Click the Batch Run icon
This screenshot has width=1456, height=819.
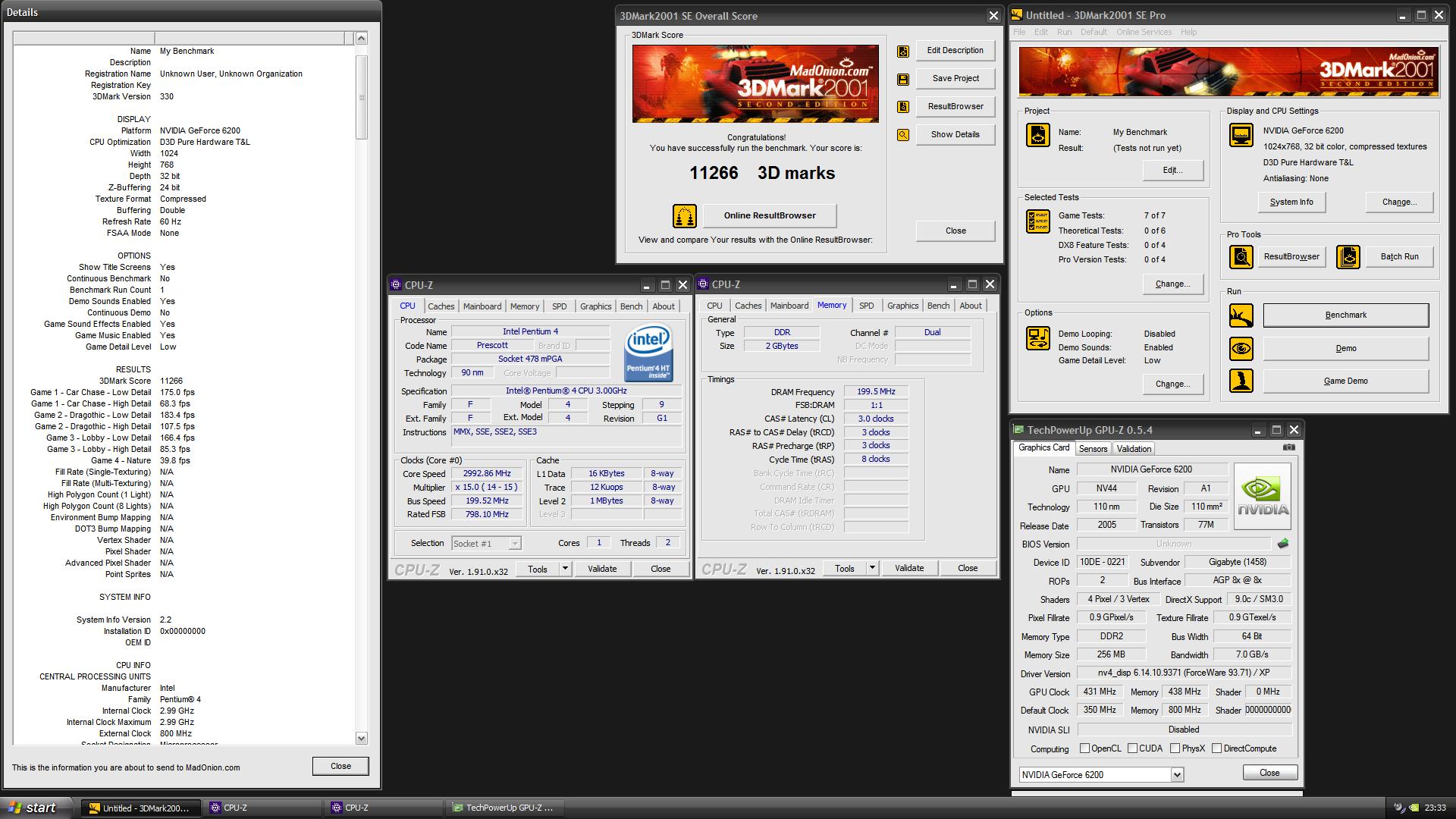(1348, 257)
